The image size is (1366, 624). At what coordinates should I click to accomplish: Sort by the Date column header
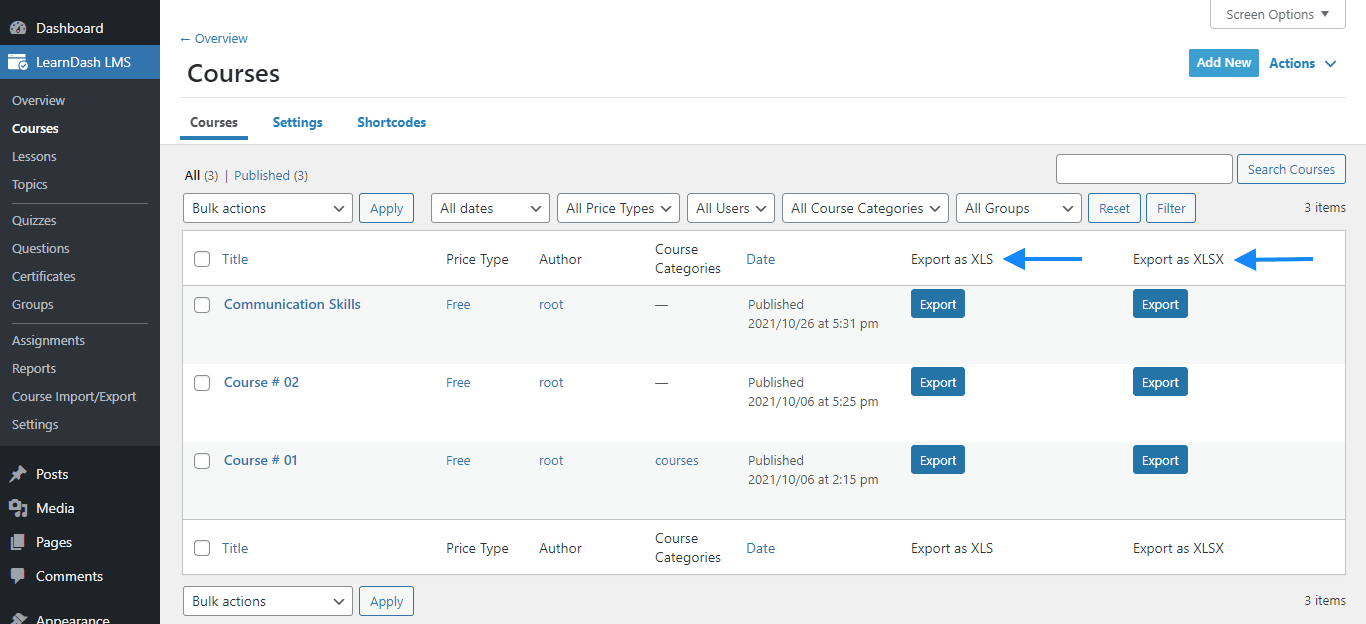point(760,259)
